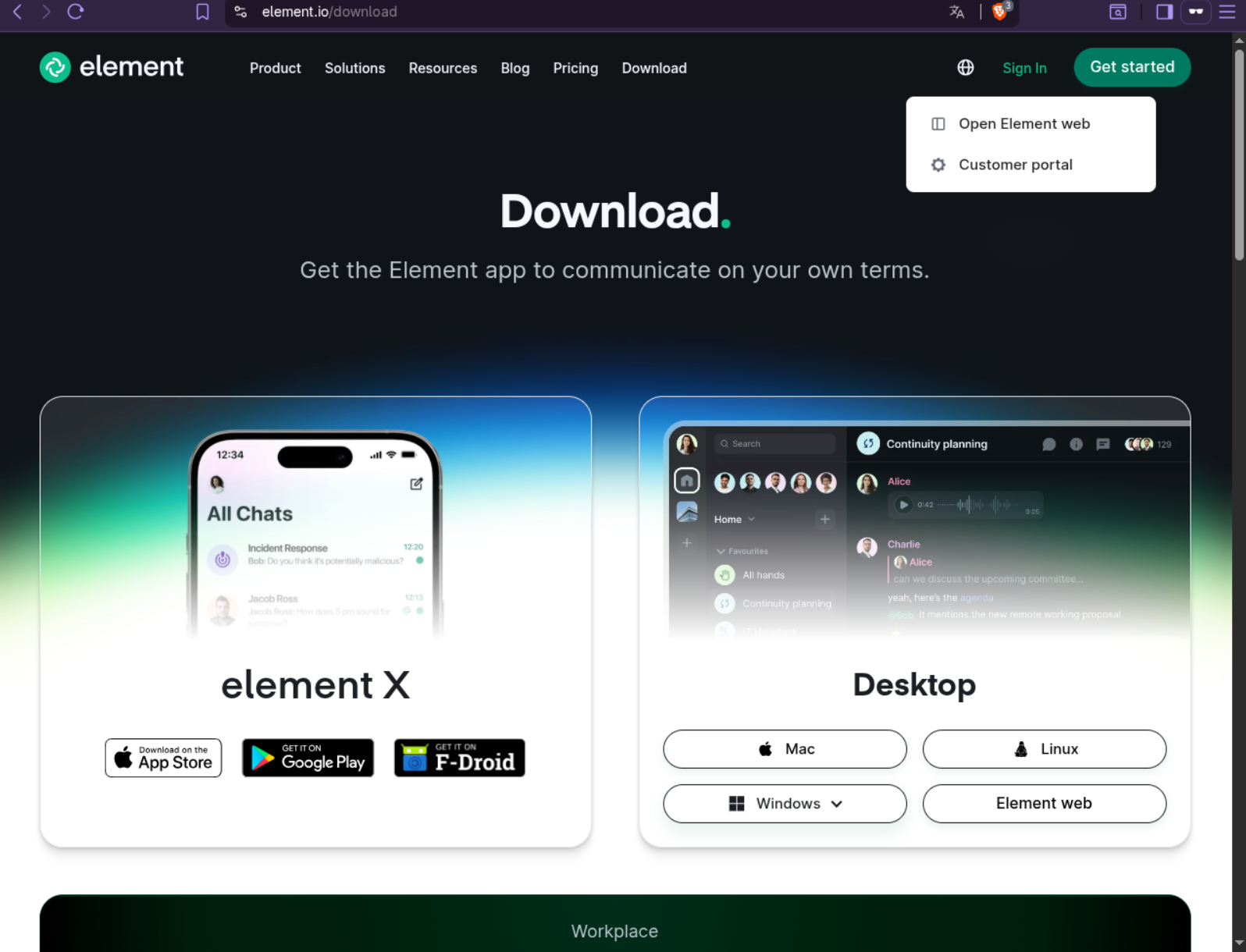
Task: Download the Mac desktop app
Action: coord(785,749)
